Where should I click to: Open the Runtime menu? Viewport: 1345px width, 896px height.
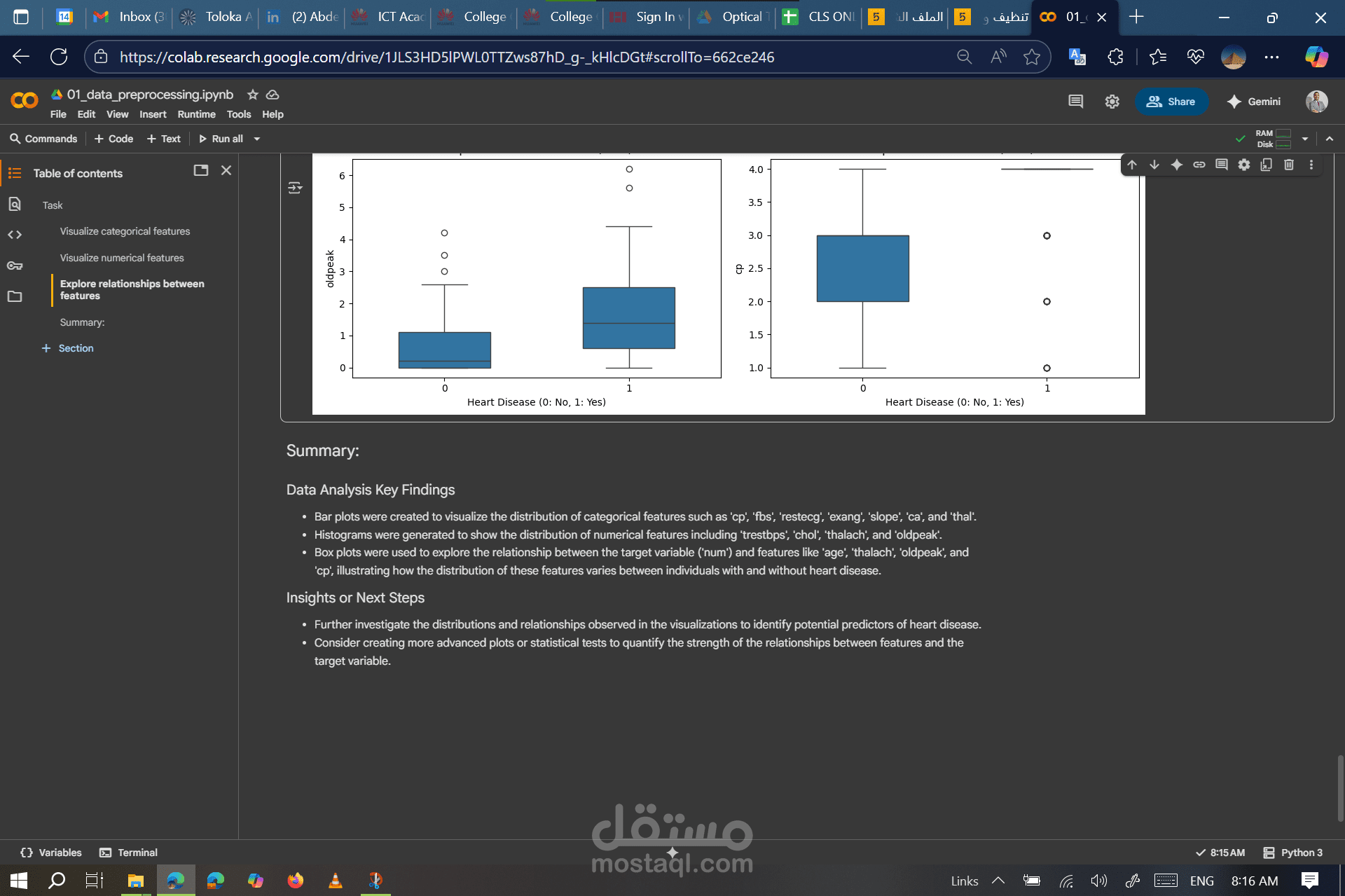coord(196,114)
